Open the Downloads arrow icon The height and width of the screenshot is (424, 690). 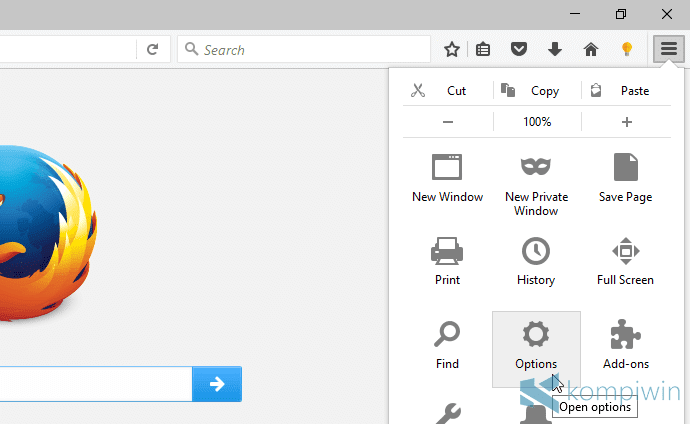pyautogui.click(x=555, y=49)
